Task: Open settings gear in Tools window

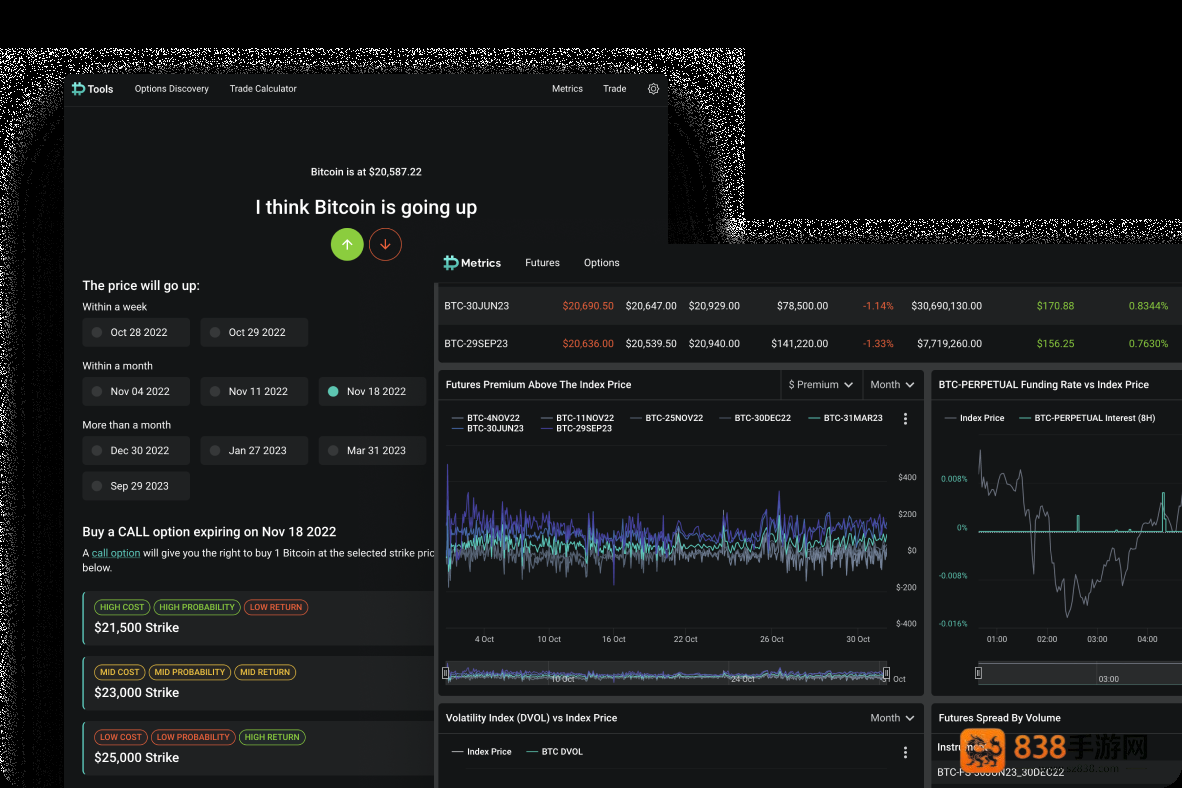Action: (654, 89)
